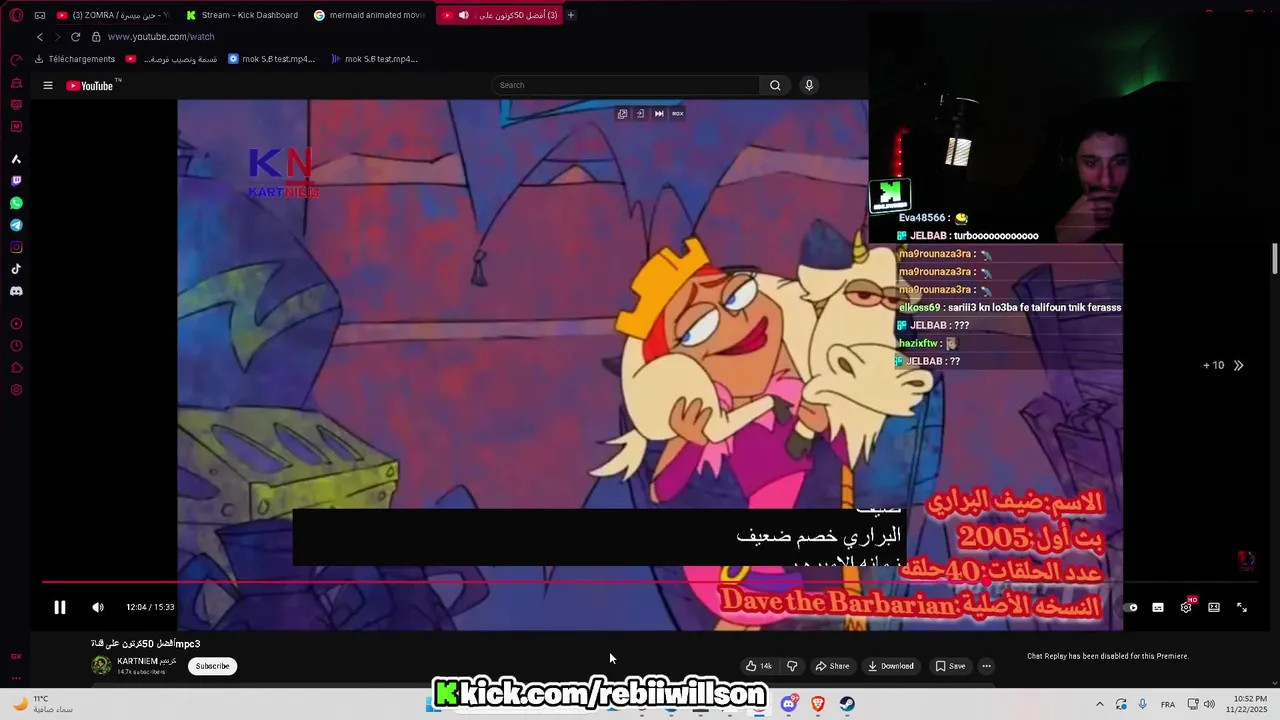Open the weather widget showing 11°C
Image resolution: width=1280 pixels, height=720 pixels.
point(42,704)
